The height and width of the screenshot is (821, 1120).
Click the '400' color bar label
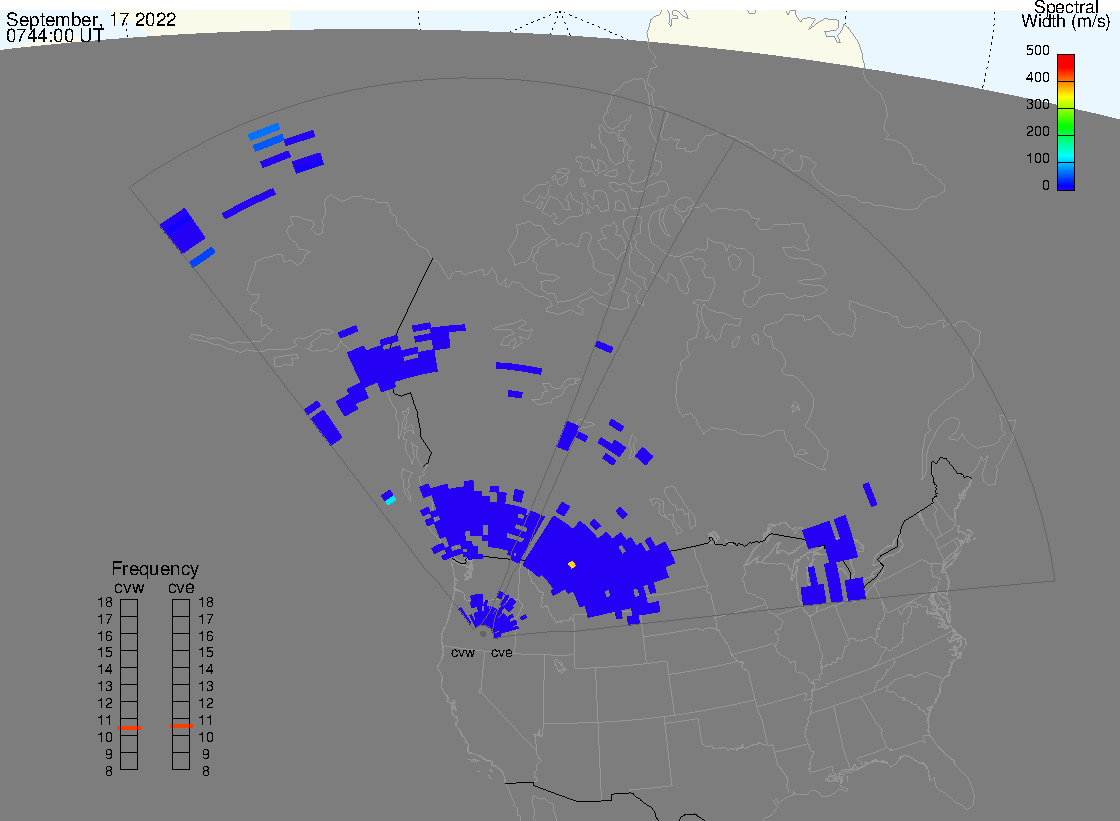(1037, 77)
